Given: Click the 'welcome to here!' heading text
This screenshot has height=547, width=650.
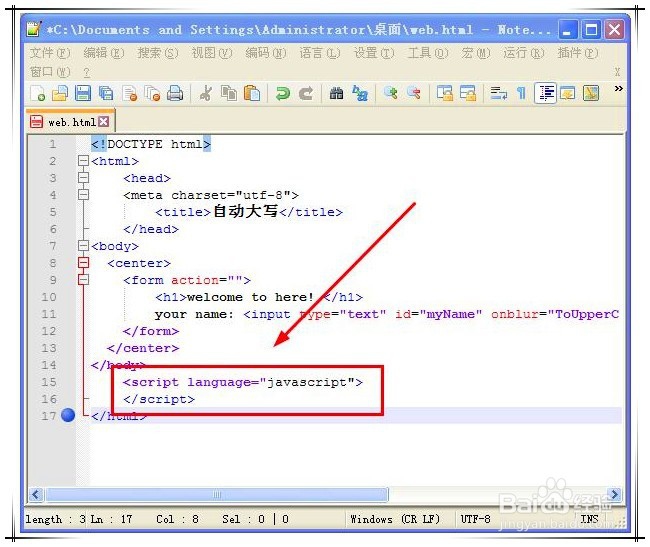Looking at the screenshot, I should [250, 297].
